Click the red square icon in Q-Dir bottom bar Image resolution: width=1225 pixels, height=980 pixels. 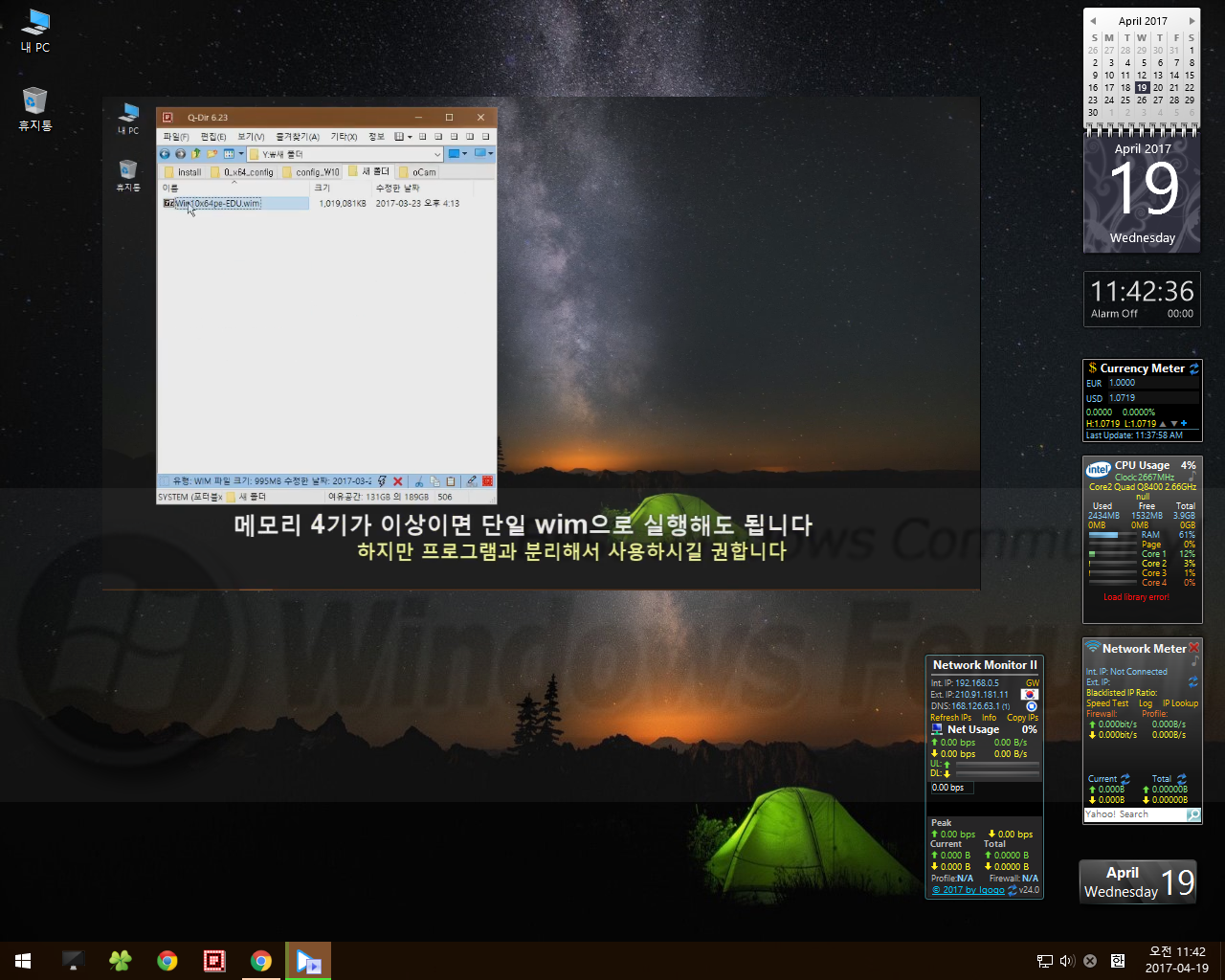click(487, 481)
